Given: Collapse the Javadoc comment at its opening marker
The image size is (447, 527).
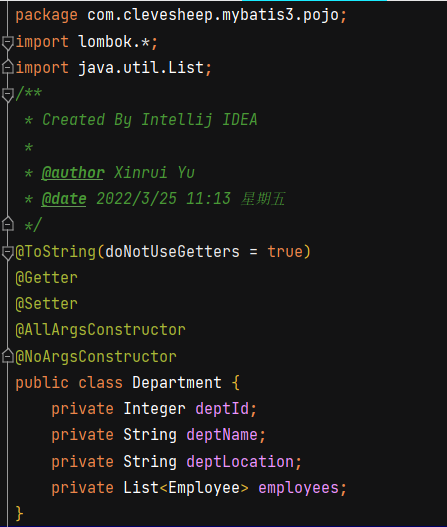Looking at the screenshot, I should pyautogui.click(x=7, y=95).
